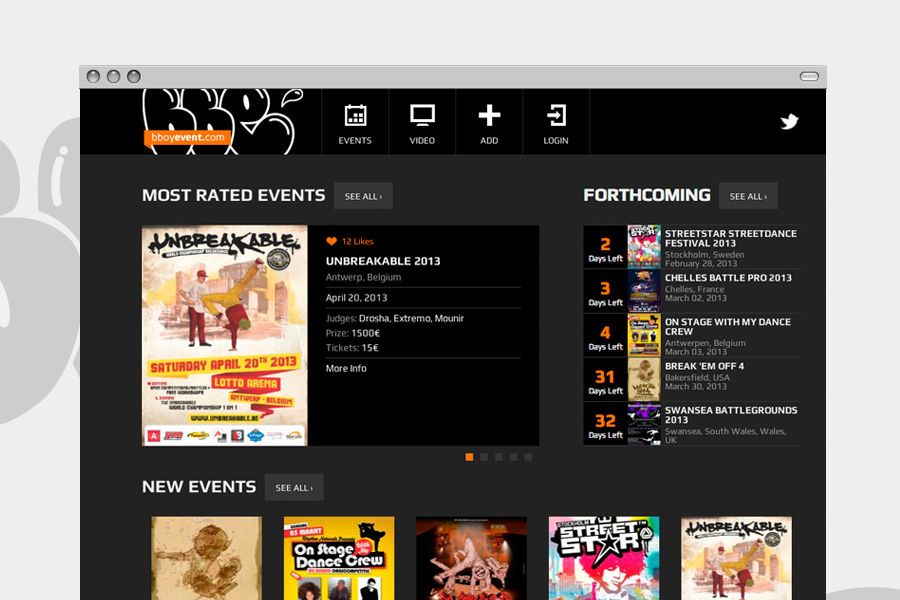This screenshot has width=900, height=600.
Task: Open the Events calendar icon
Action: point(355,116)
